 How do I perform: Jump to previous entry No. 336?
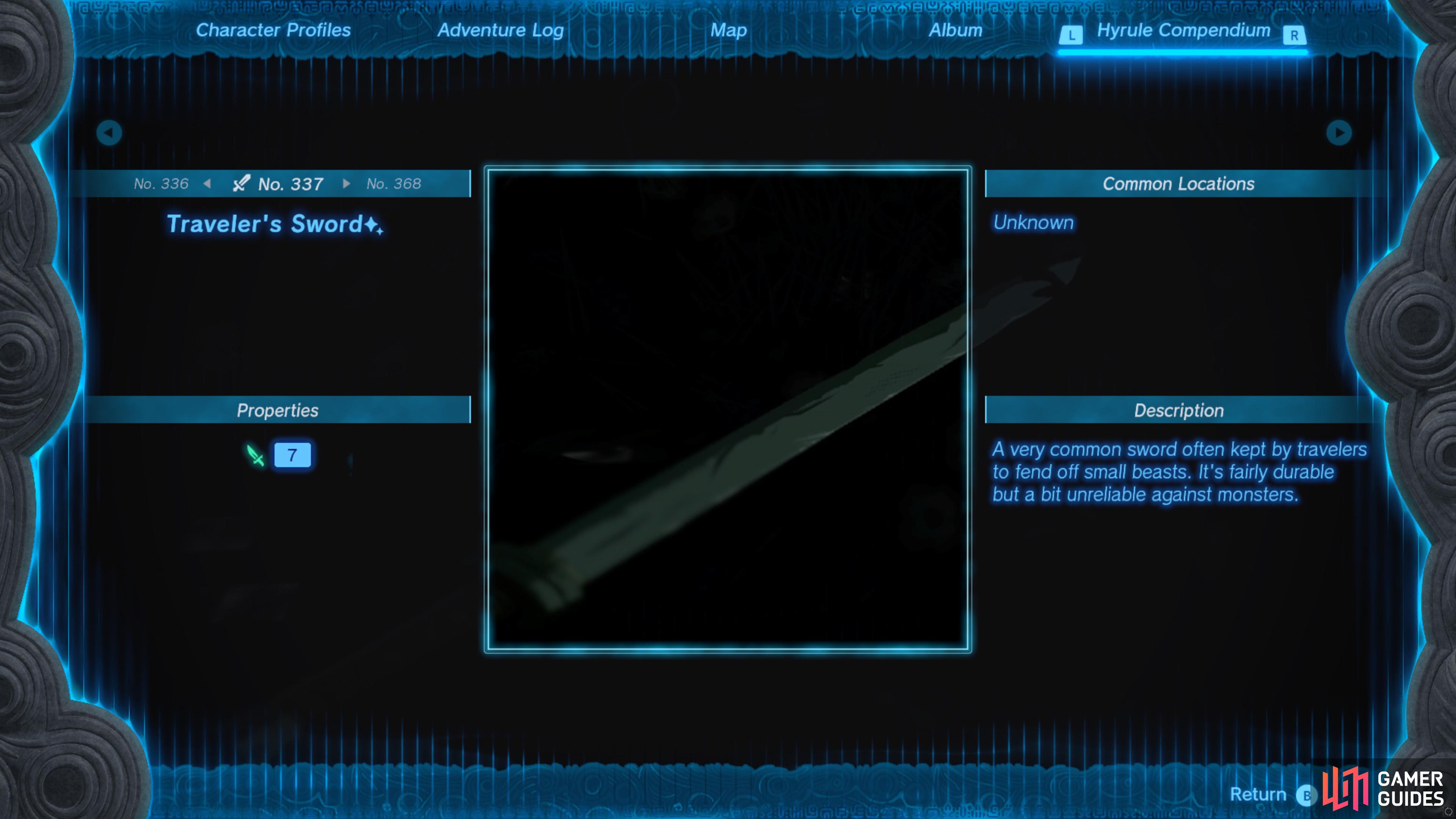(161, 184)
